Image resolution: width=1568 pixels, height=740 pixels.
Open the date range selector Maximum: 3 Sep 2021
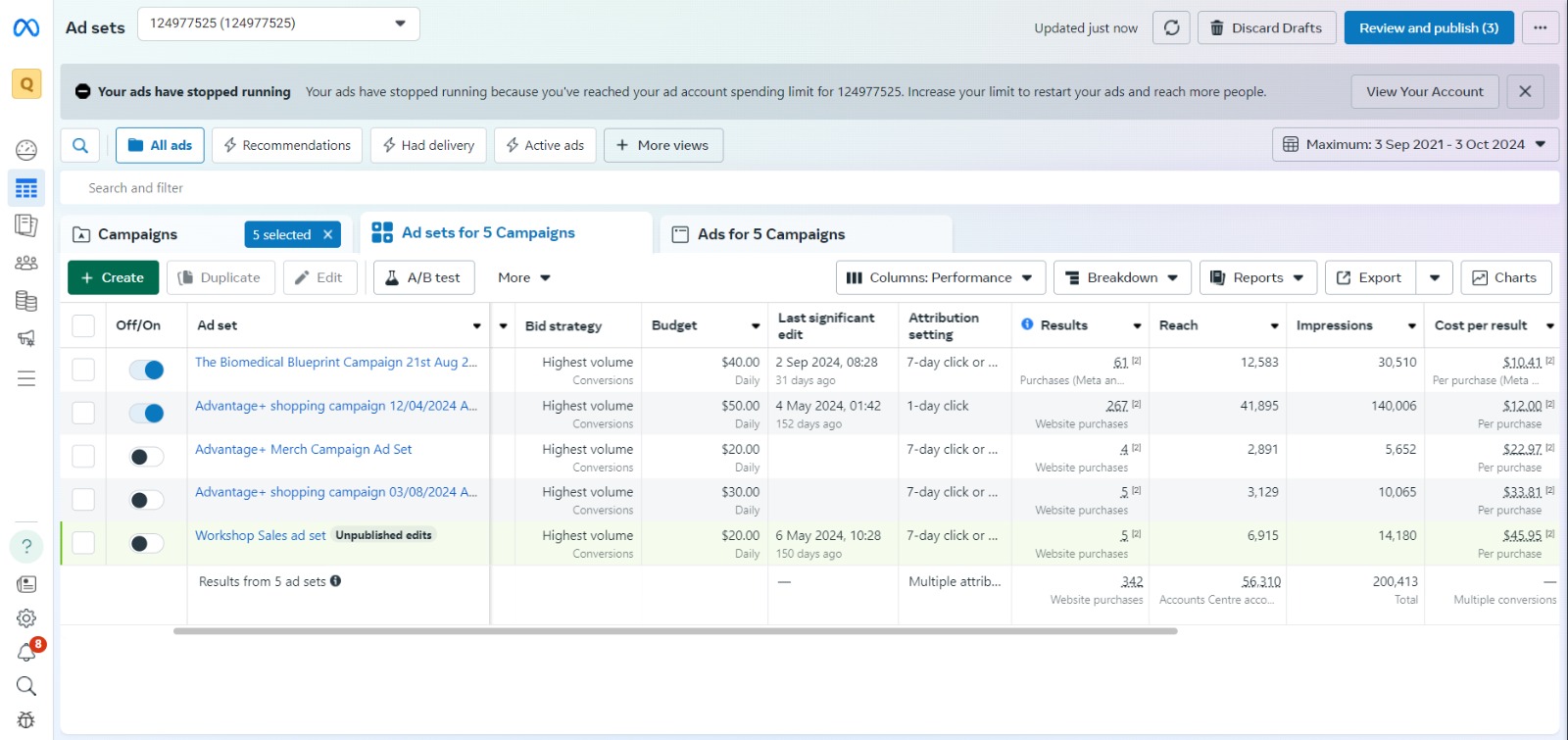(1415, 144)
